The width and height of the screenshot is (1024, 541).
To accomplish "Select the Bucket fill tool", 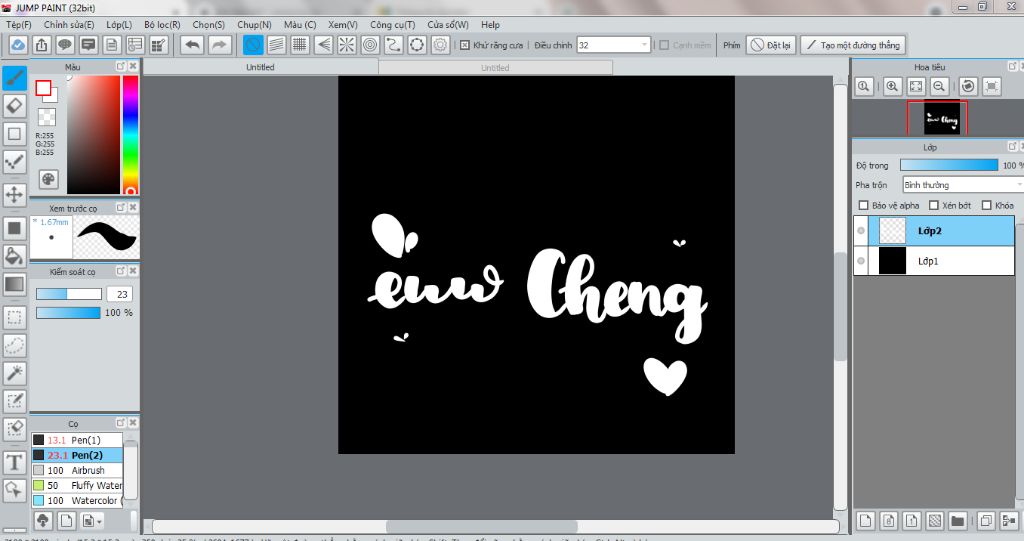I will click(14, 255).
